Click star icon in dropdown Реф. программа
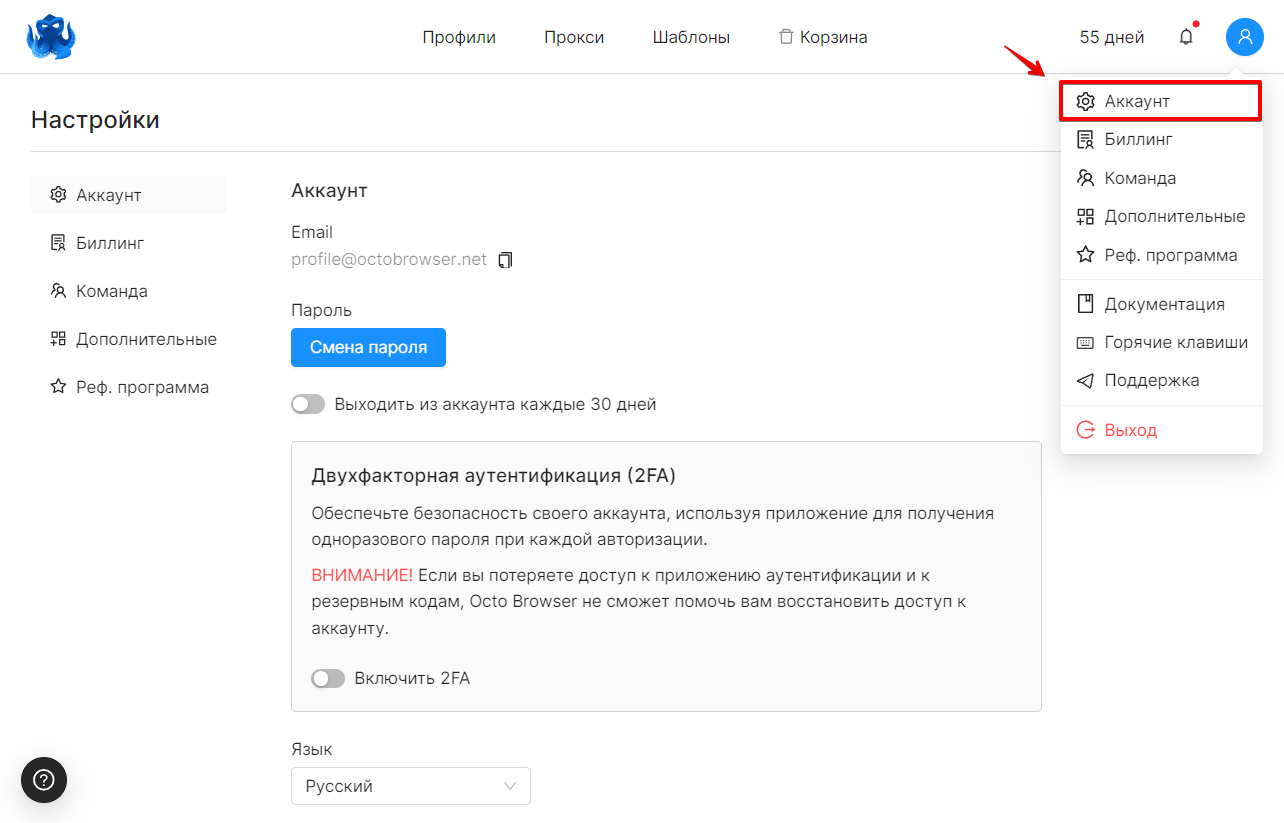Image resolution: width=1284 pixels, height=823 pixels. 1085,255
